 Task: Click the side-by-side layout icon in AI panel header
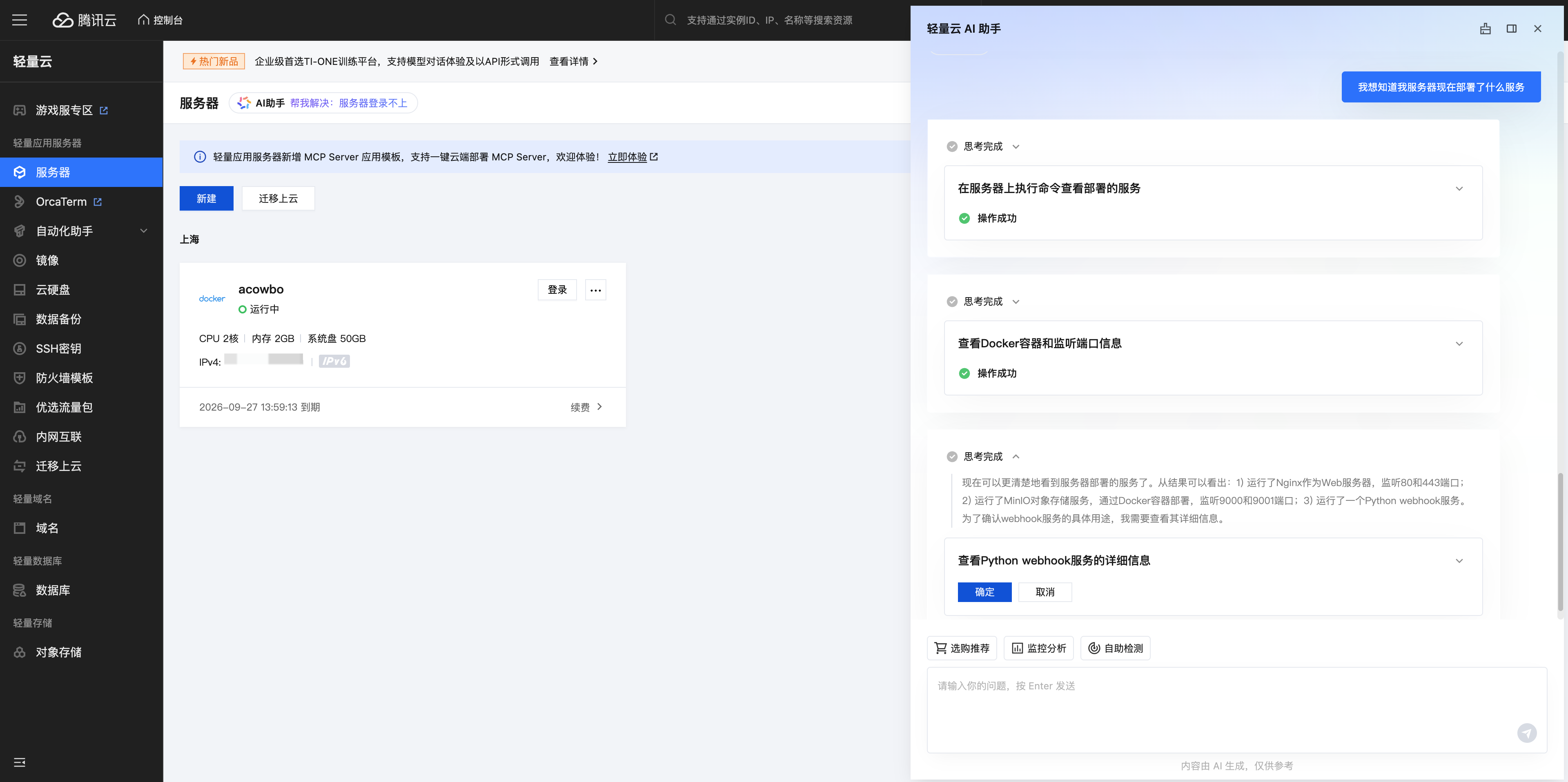pyautogui.click(x=1512, y=29)
